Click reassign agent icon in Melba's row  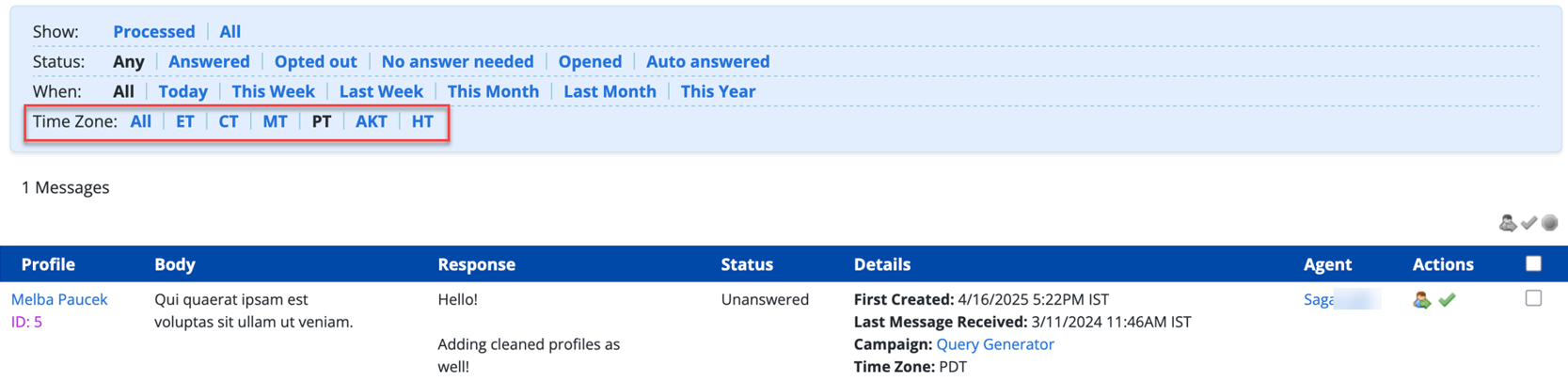coord(1421,300)
